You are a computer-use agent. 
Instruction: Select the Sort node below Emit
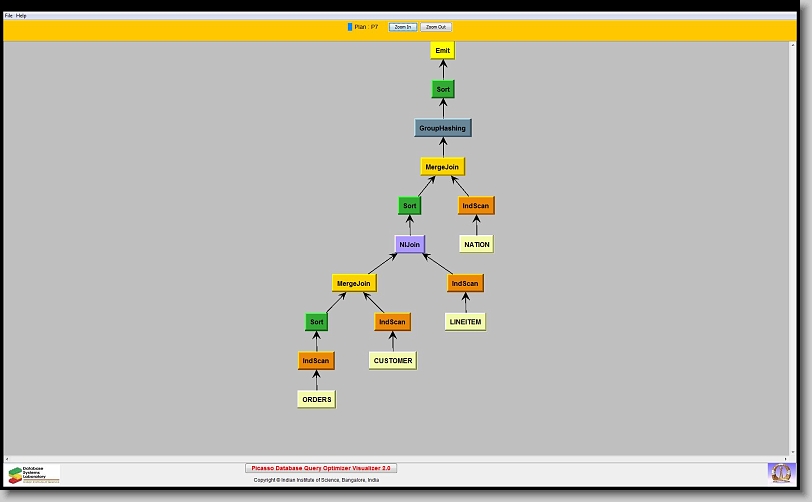point(443,89)
